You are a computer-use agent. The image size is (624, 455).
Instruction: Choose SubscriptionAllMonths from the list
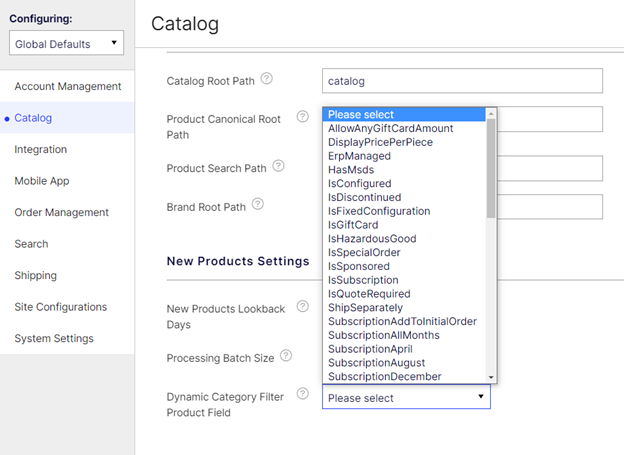pyautogui.click(x=404, y=335)
